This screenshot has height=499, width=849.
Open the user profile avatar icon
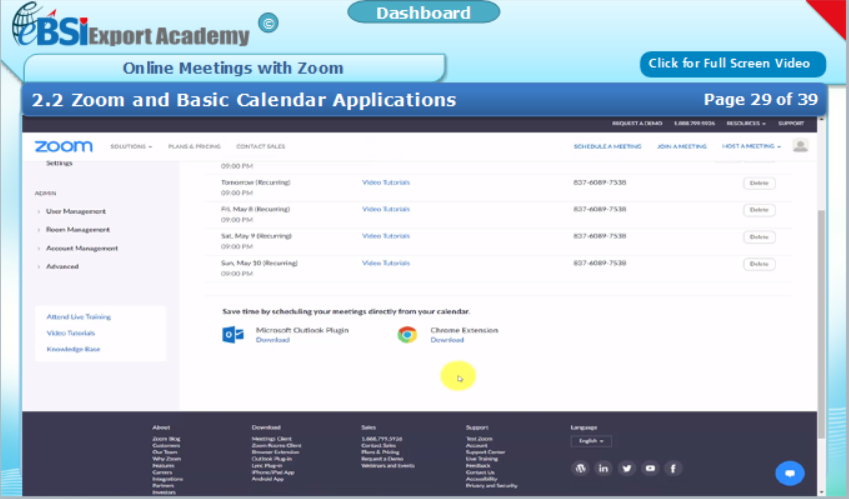[x=800, y=146]
